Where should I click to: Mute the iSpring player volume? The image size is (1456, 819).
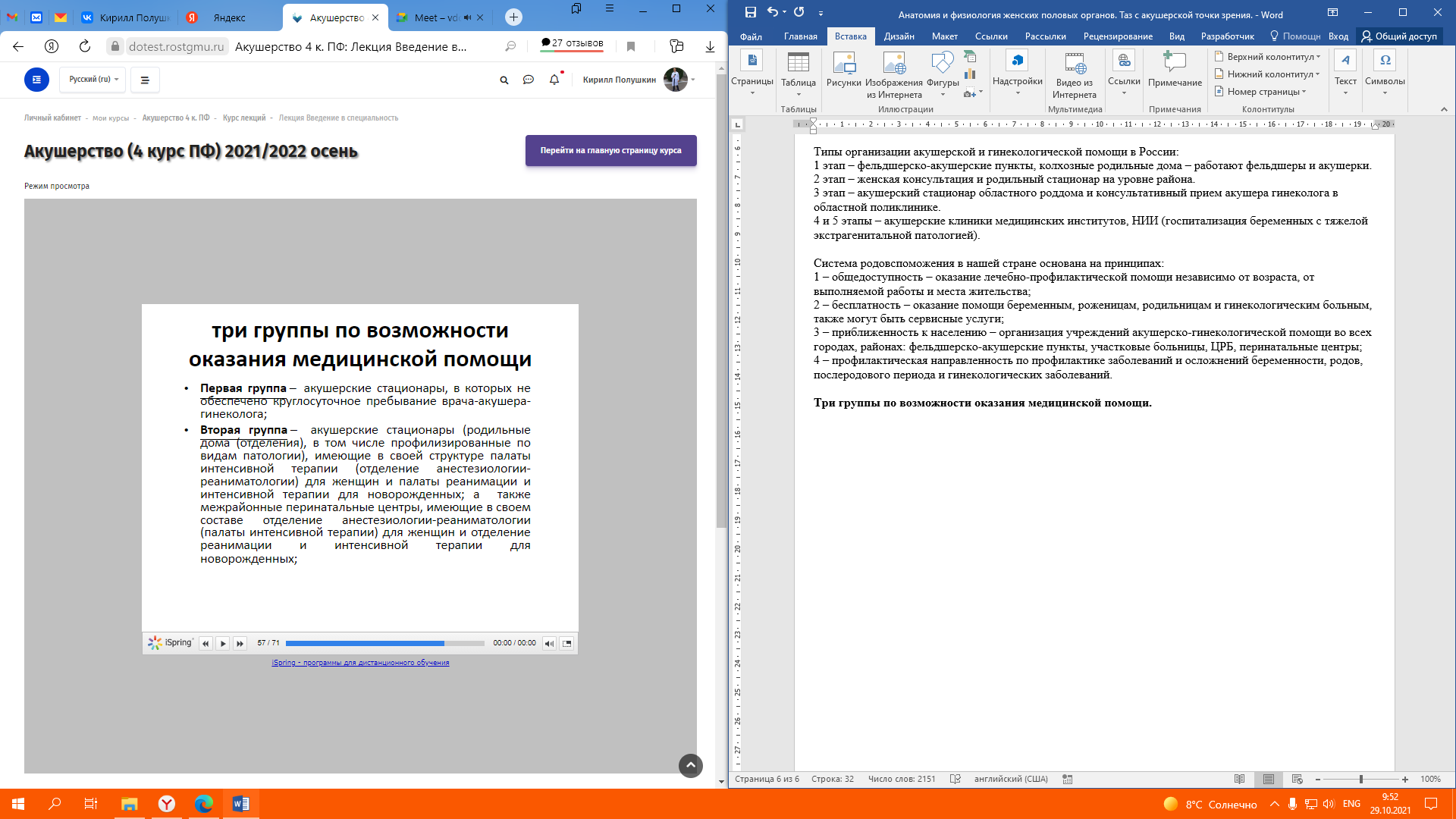(x=549, y=643)
